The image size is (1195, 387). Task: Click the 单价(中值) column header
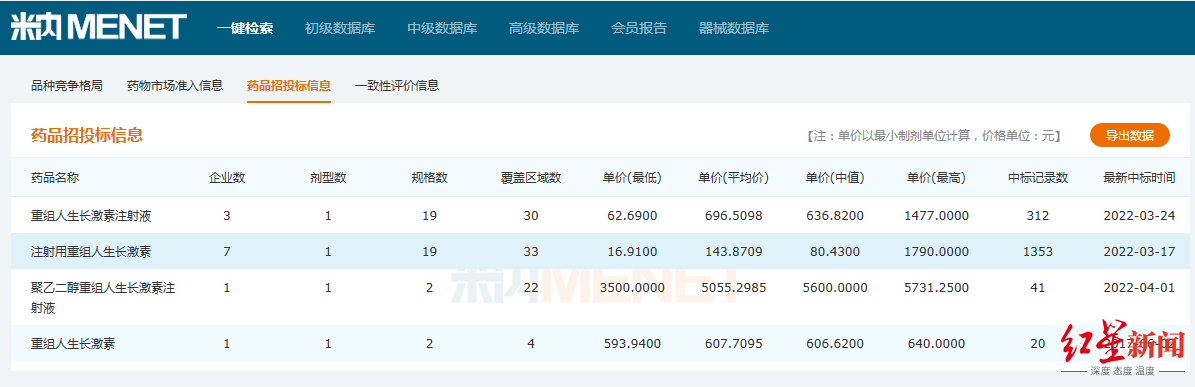(x=835, y=178)
